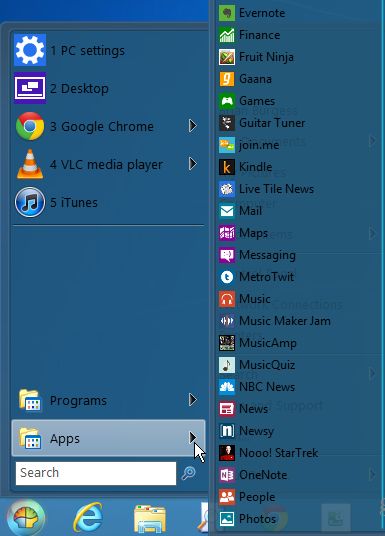Launch MetroTwit from its icon

(227, 277)
